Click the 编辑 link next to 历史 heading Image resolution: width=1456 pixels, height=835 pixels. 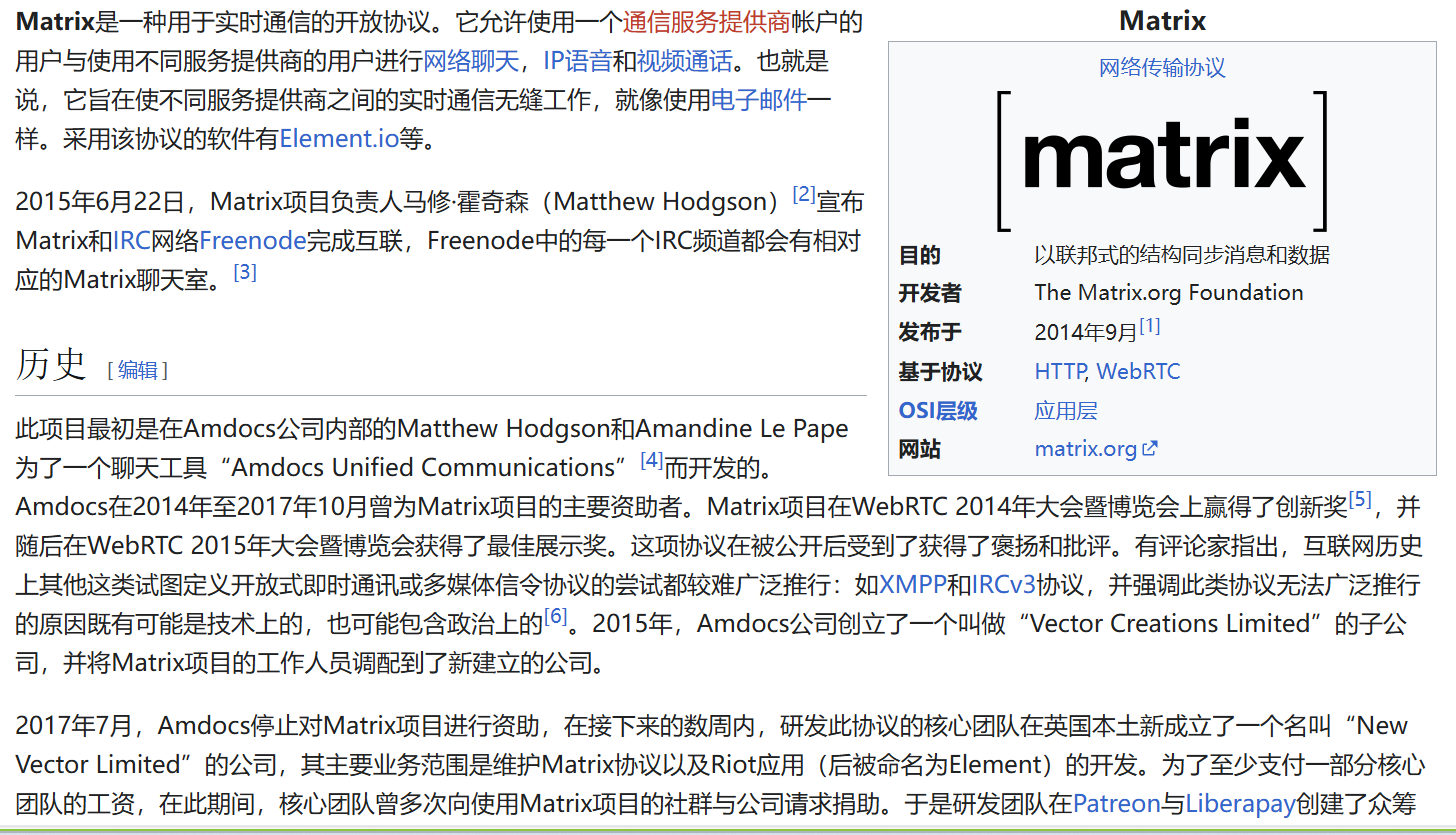click(137, 370)
